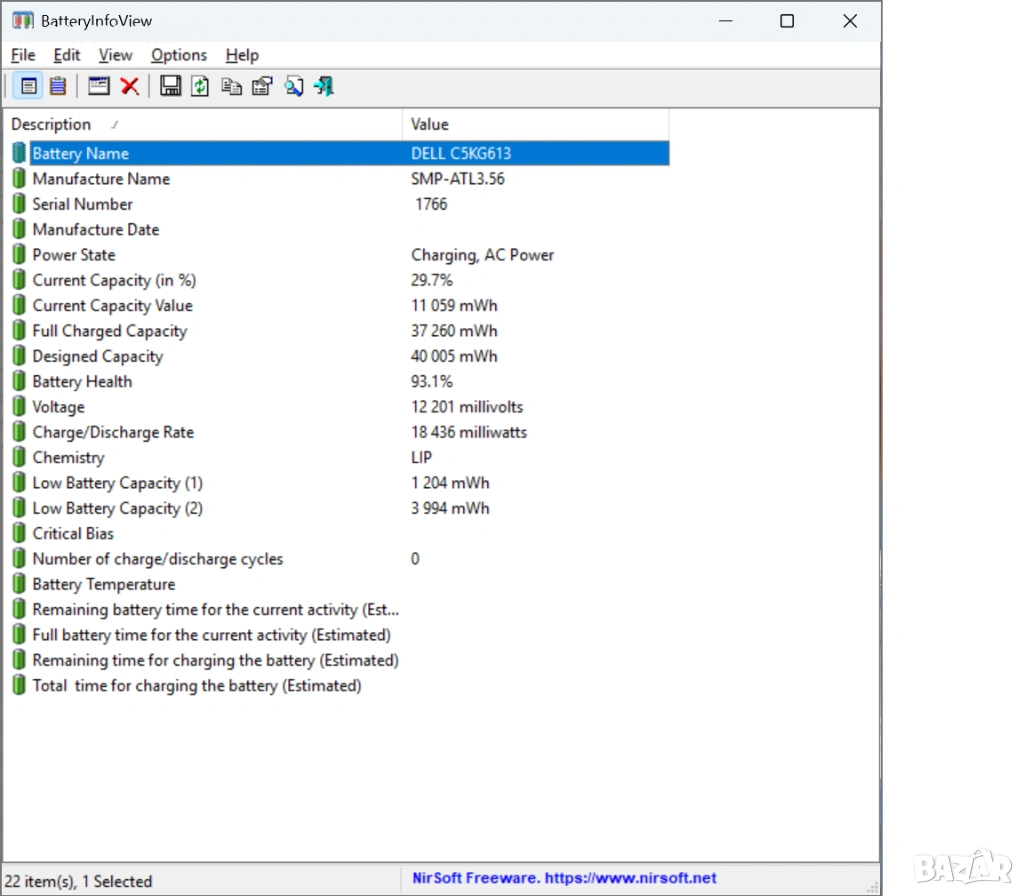Click the Copy Selected Items icon
Image resolution: width=1024 pixels, height=896 pixels.
231,86
